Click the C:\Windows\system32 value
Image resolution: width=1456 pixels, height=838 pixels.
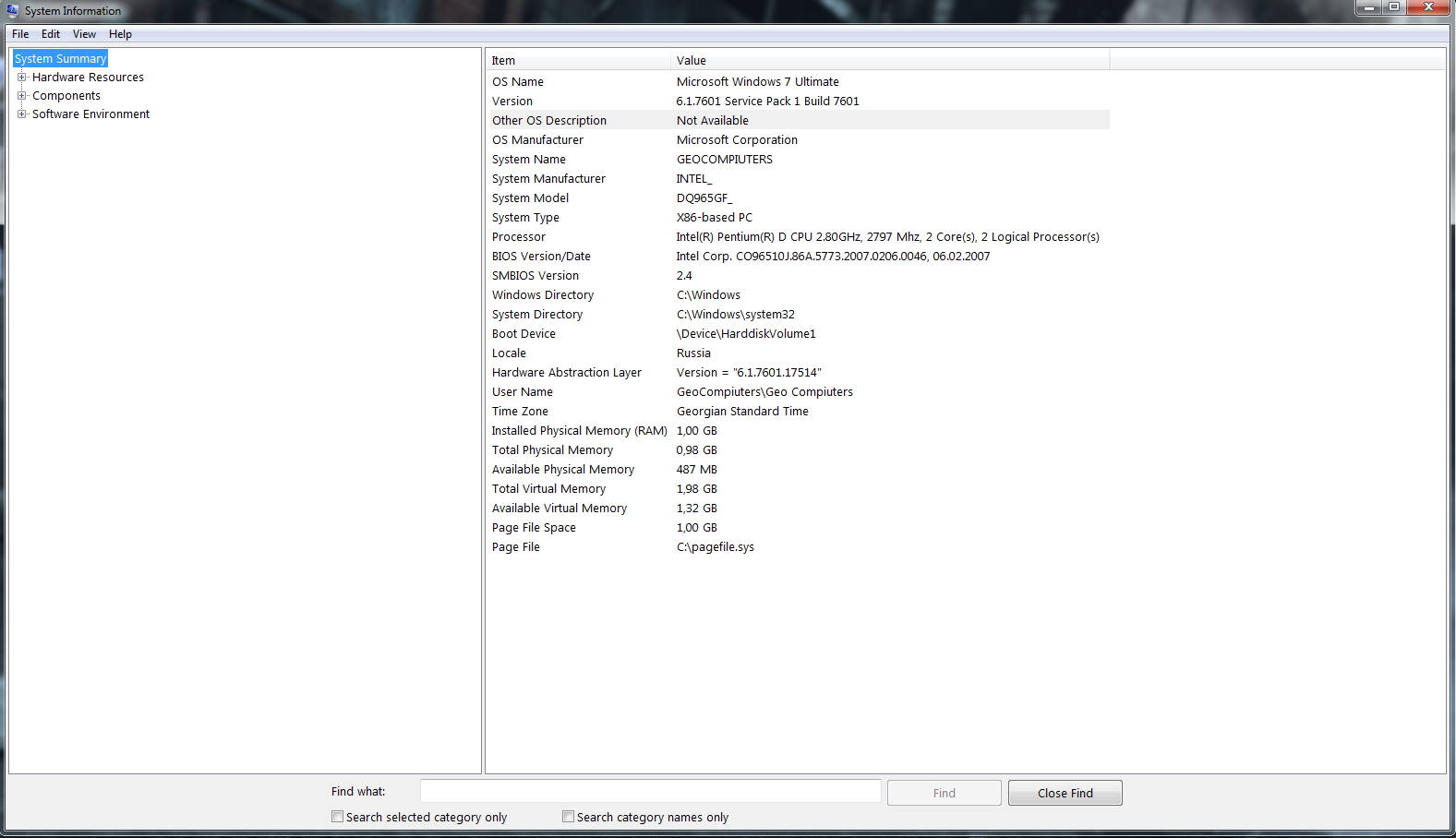tap(736, 315)
